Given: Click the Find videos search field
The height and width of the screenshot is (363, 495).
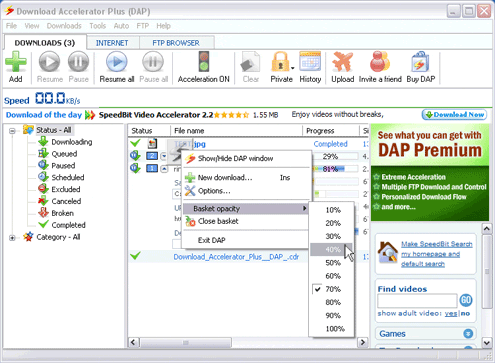Looking at the screenshot, I should pyautogui.click(x=417, y=301).
